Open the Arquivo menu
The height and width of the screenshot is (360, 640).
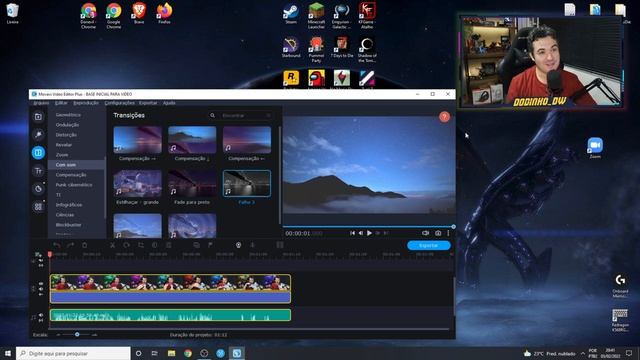[x=41, y=103]
